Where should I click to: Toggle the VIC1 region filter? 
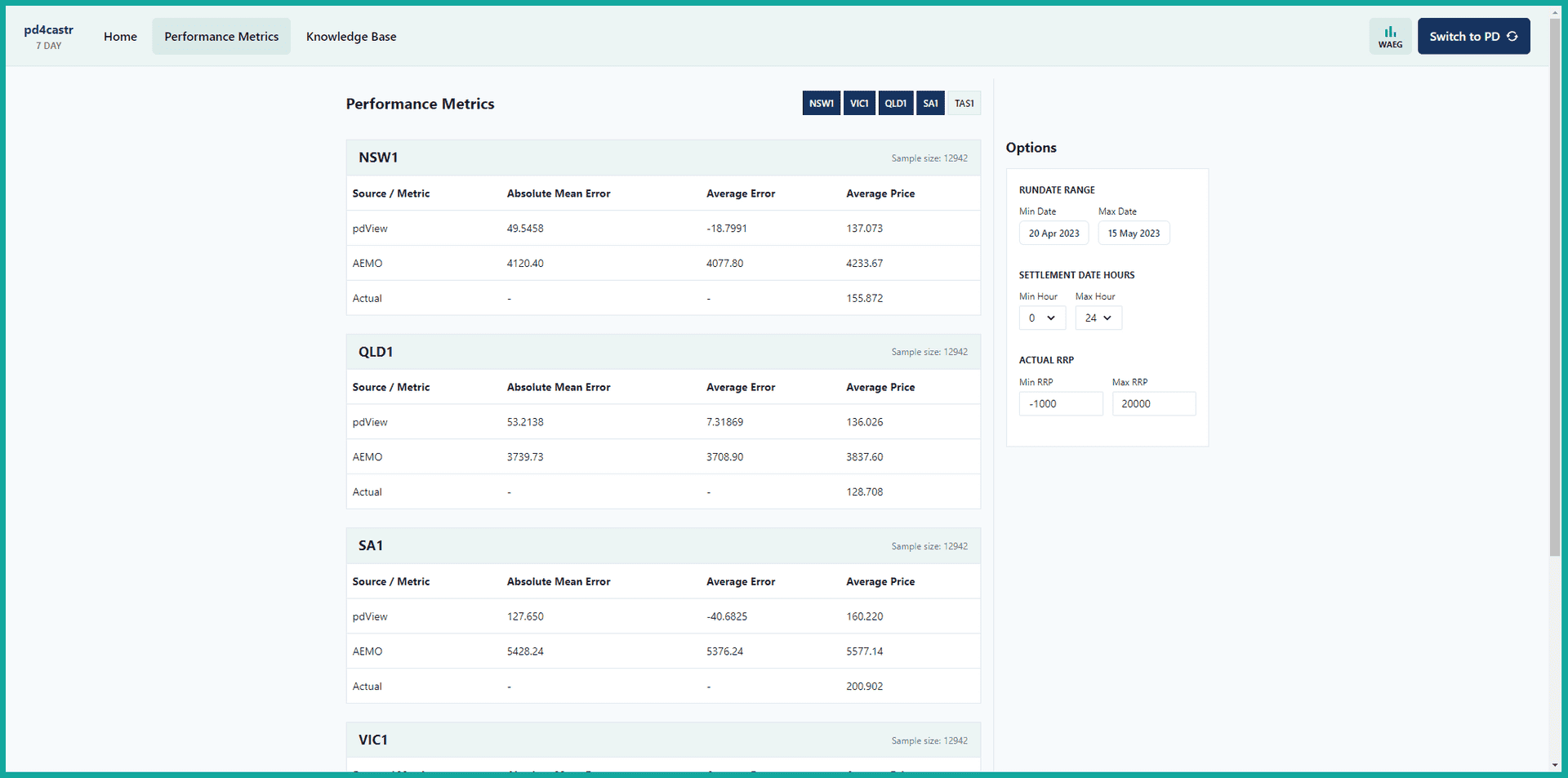[x=859, y=104]
